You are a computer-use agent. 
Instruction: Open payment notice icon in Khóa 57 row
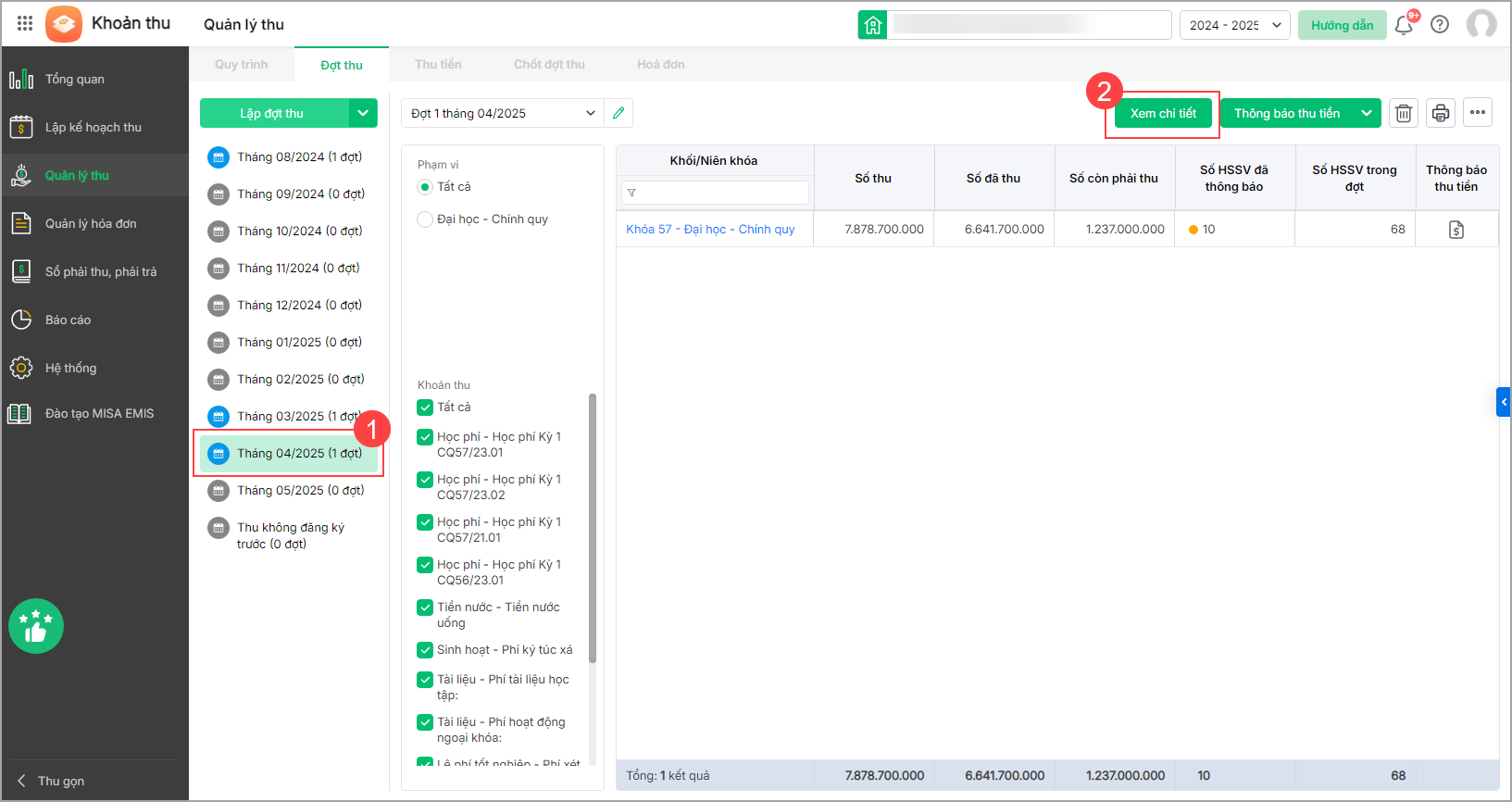1456,230
